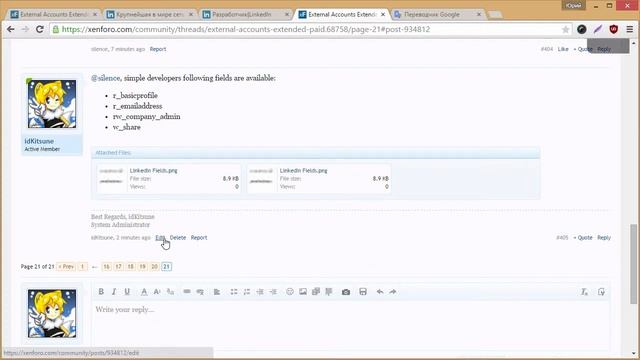The height and width of the screenshot is (360, 640).
Task: Quote post #405
Action: coord(583,238)
